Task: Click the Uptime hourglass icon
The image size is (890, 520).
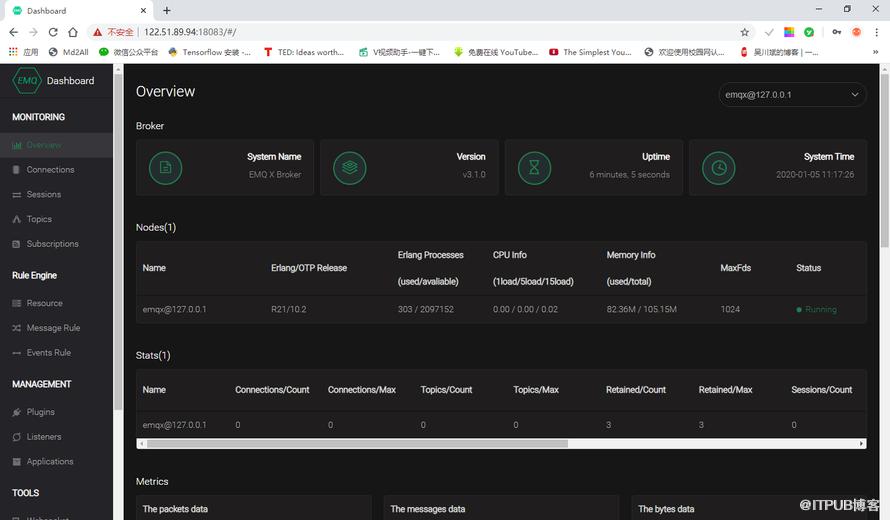Action: (534, 168)
